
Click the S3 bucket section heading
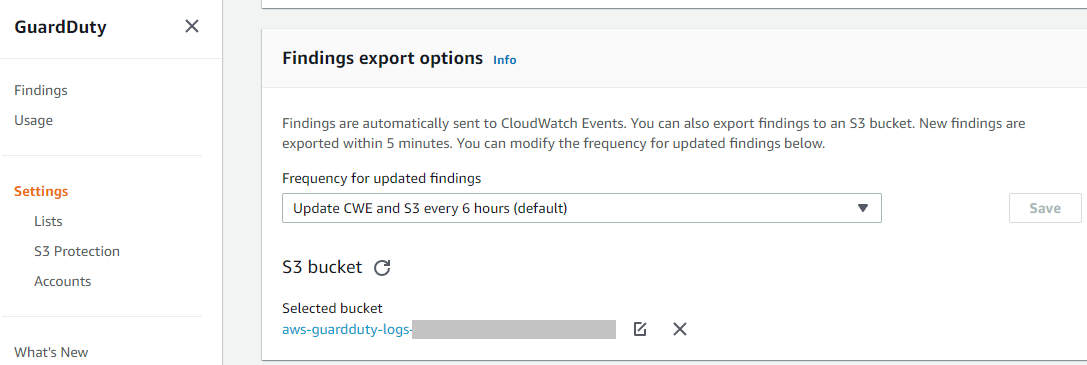[322, 267]
